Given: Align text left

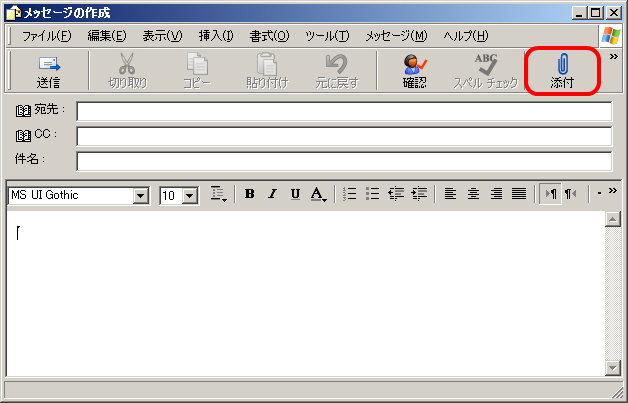Looking at the screenshot, I should (x=450, y=194).
